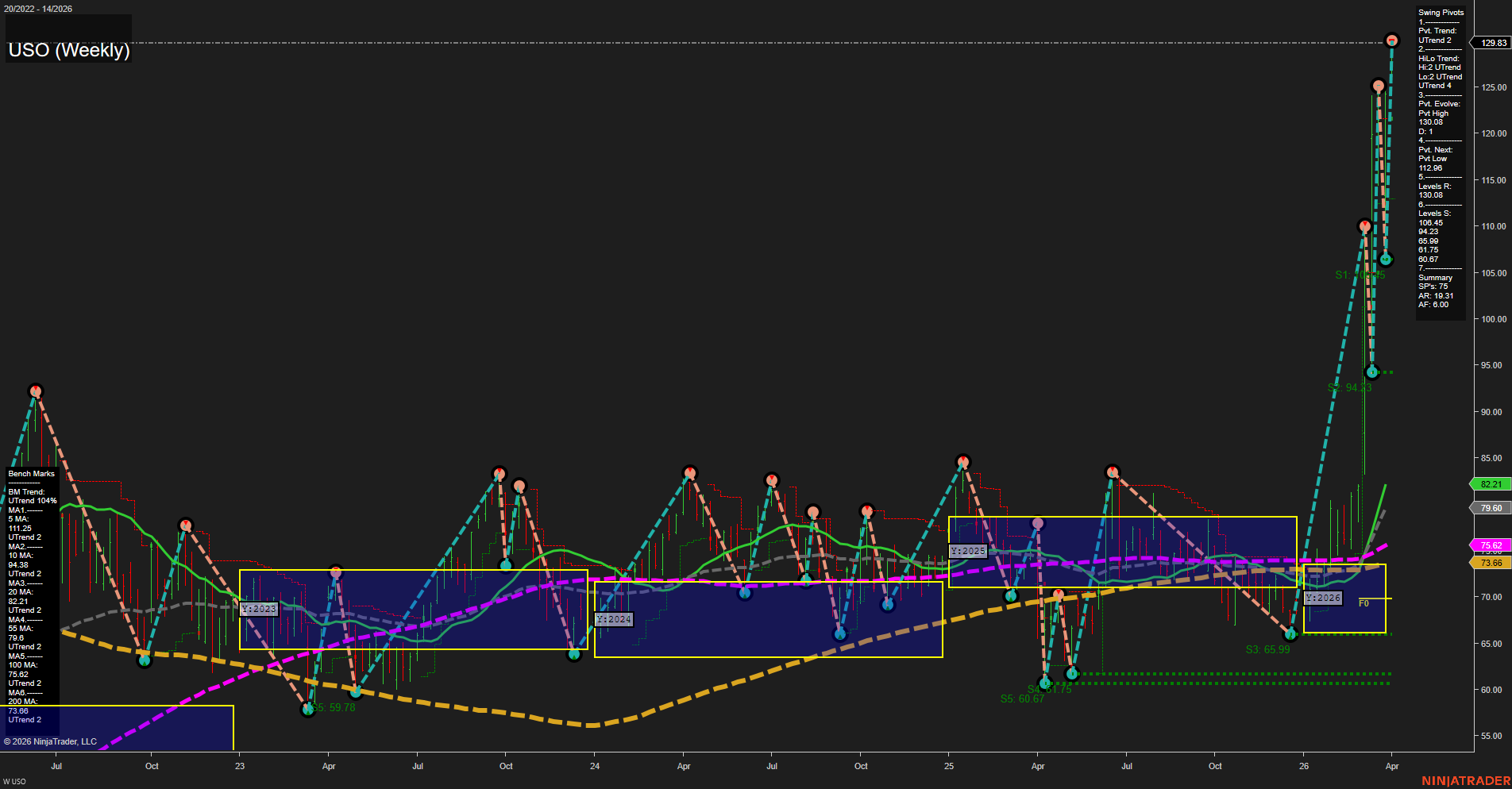Click the NinjaTrader copyright text
Viewport: 1512px width, 789px height.
51,741
